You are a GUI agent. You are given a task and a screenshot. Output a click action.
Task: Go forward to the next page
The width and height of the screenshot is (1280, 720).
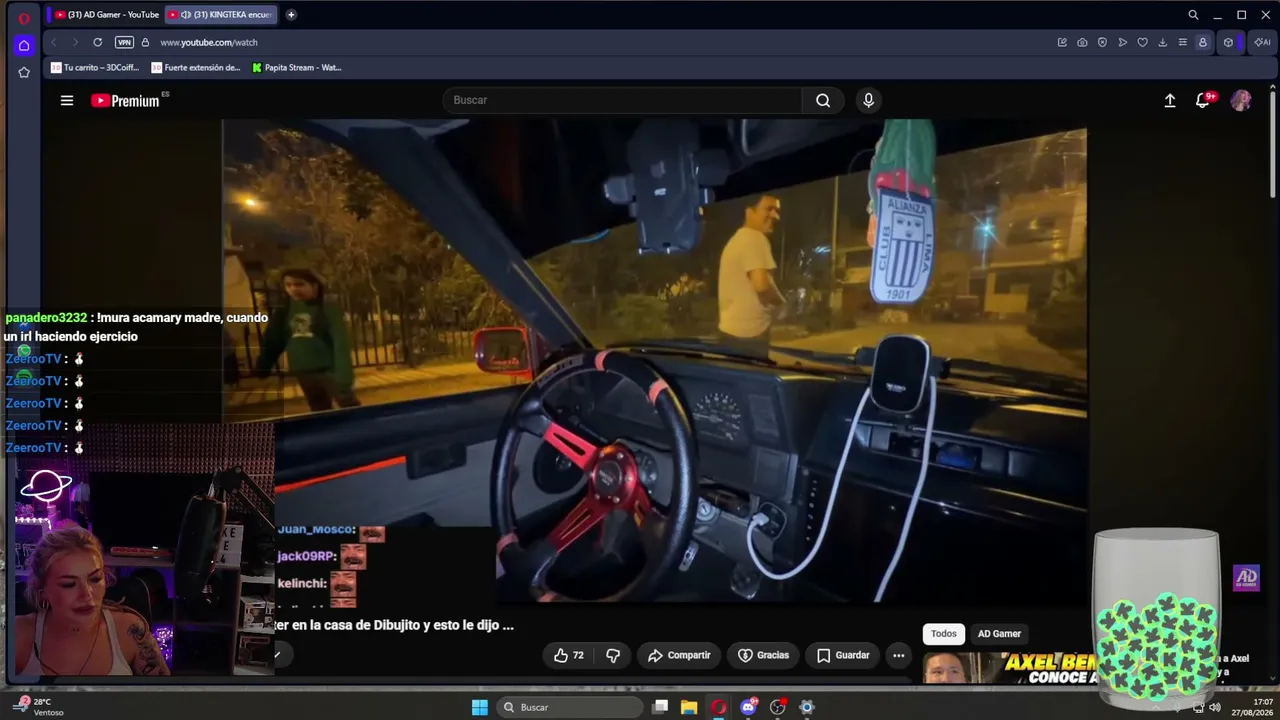pyautogui.click(x=75, y=42)
